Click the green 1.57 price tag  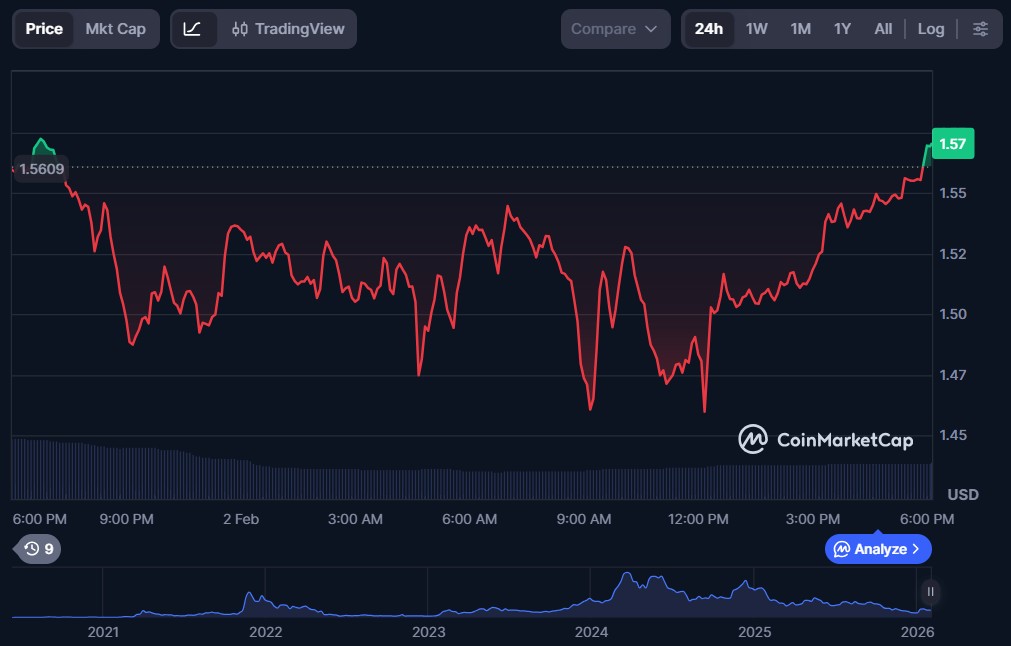point(952,144)
